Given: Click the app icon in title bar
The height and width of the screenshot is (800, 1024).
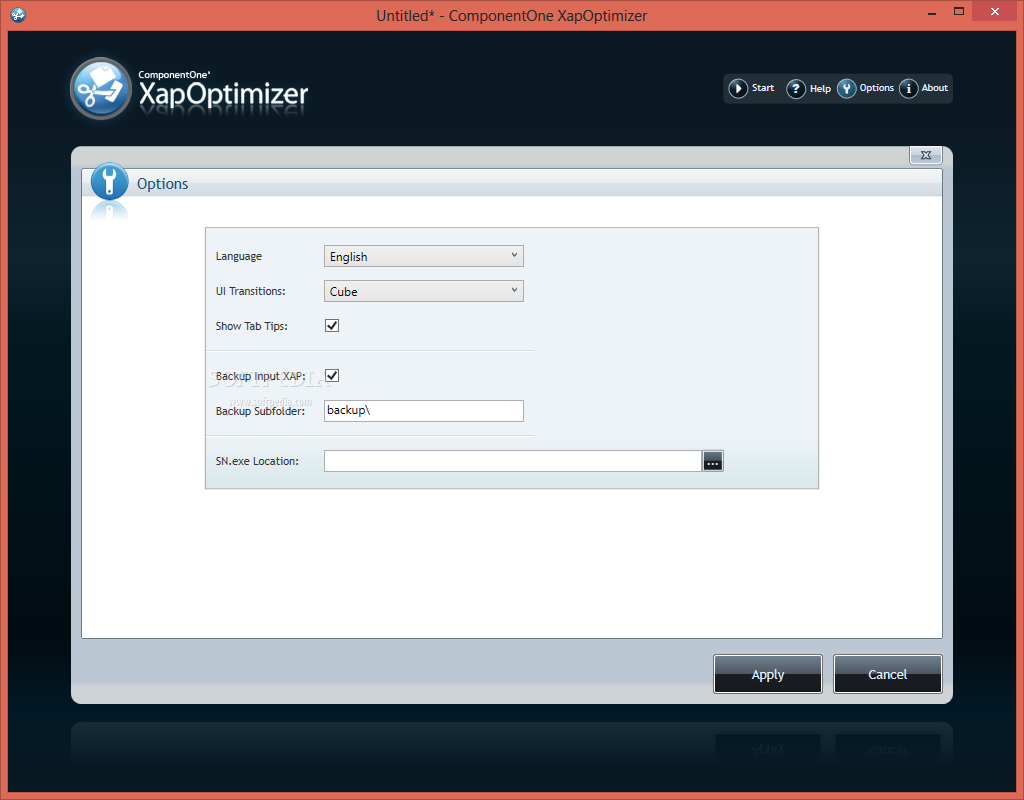Looking at the screenshot, I should coord(18,15).
